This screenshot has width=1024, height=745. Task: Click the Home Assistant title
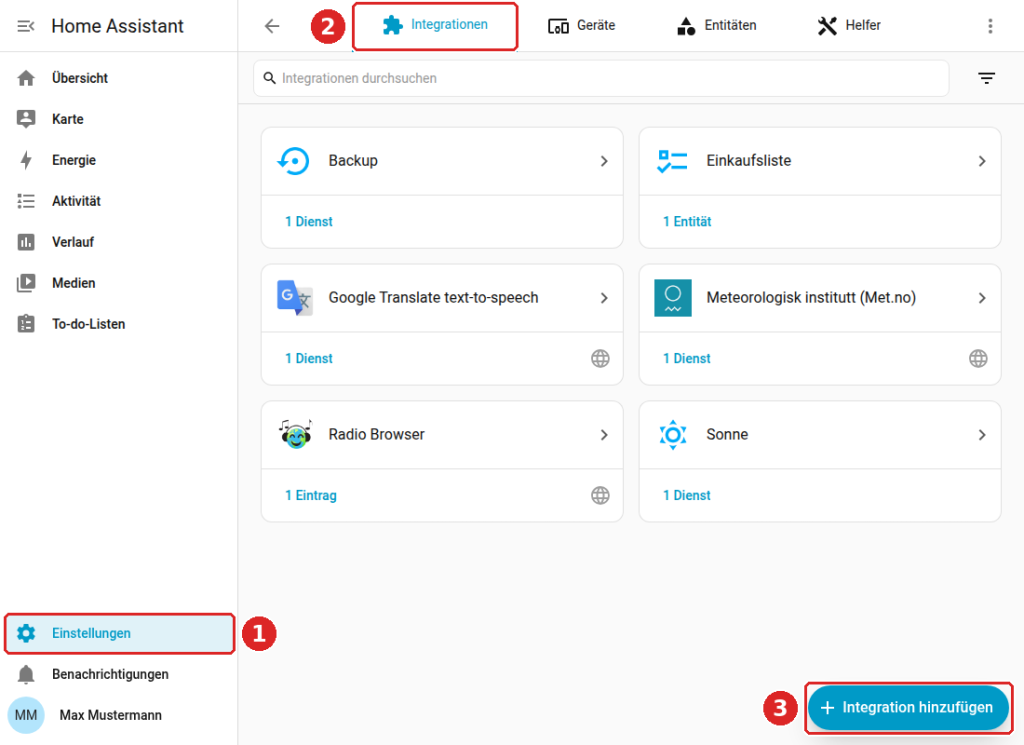pyautogui.click(x=118, y=26)
